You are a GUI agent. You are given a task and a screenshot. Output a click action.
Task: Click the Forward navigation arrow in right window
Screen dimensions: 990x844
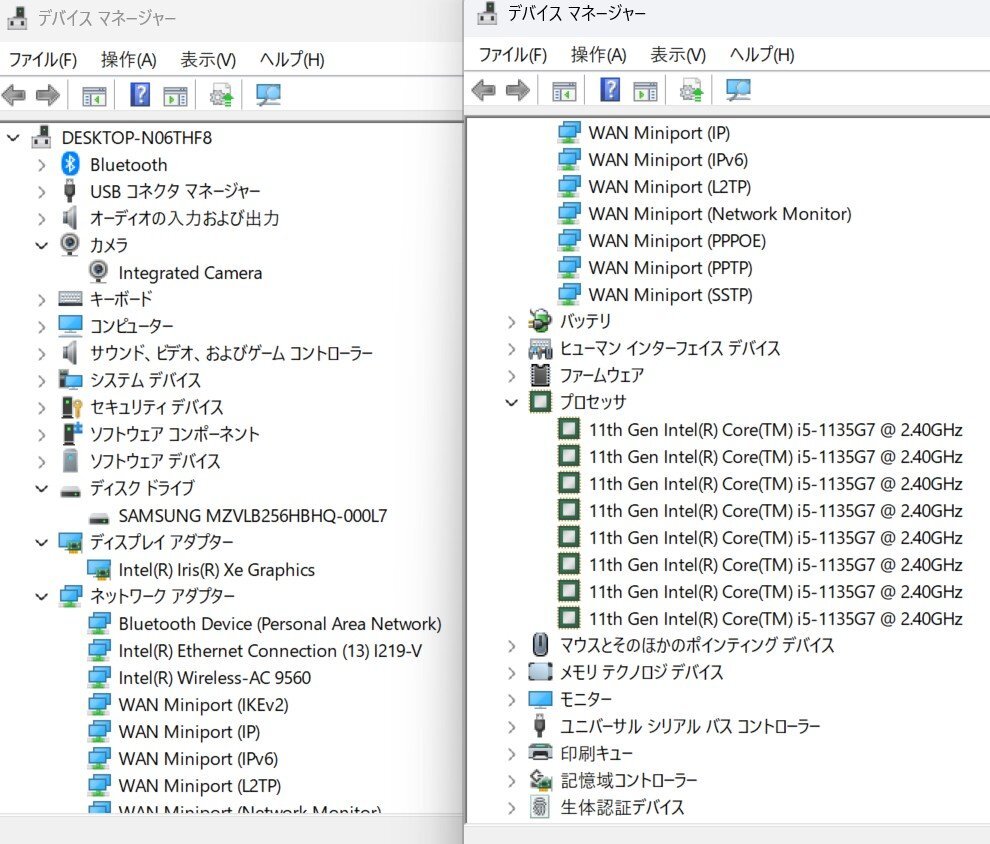517,90
